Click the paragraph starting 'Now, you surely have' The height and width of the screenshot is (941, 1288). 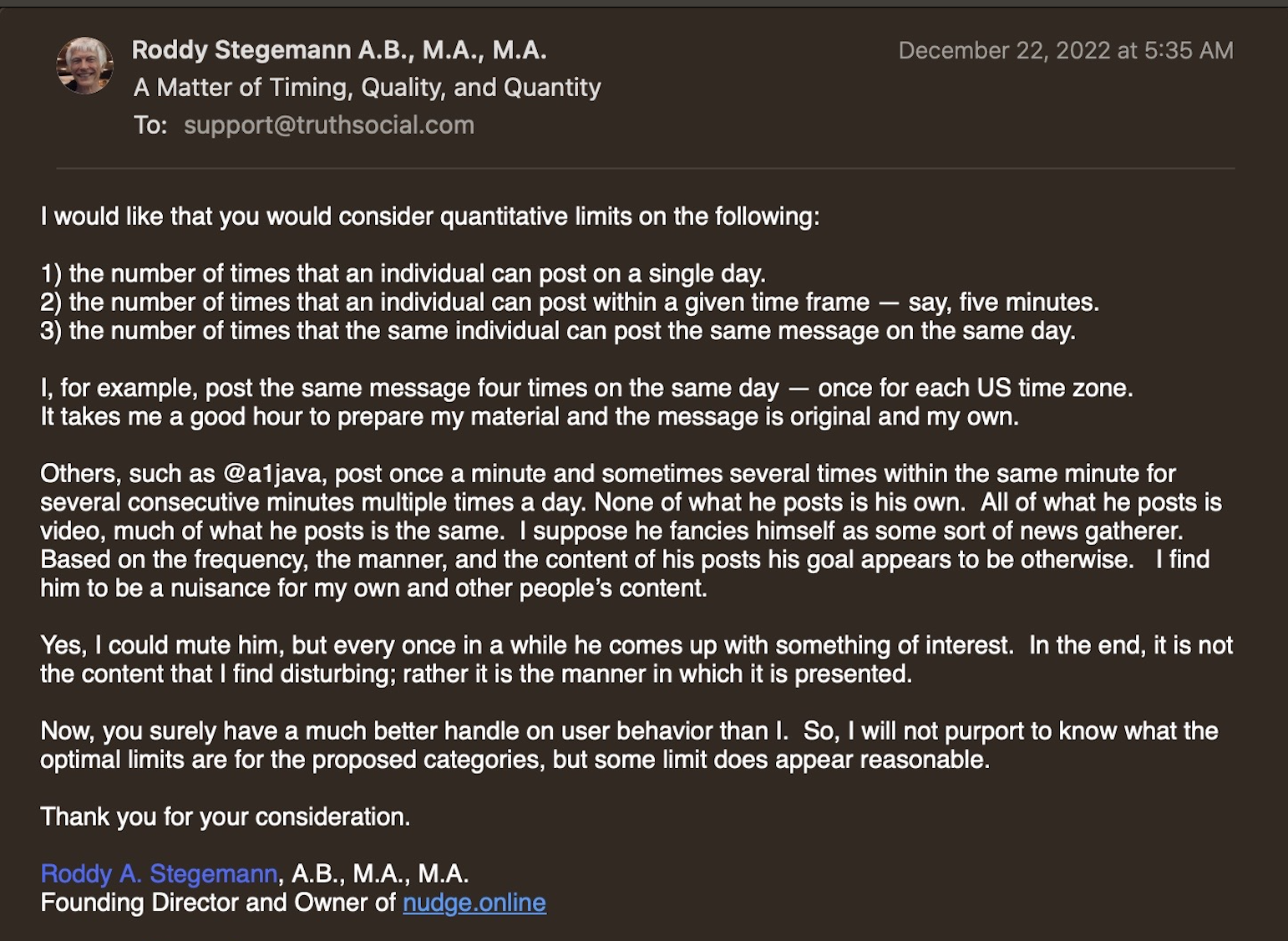(x=628, y=745)
